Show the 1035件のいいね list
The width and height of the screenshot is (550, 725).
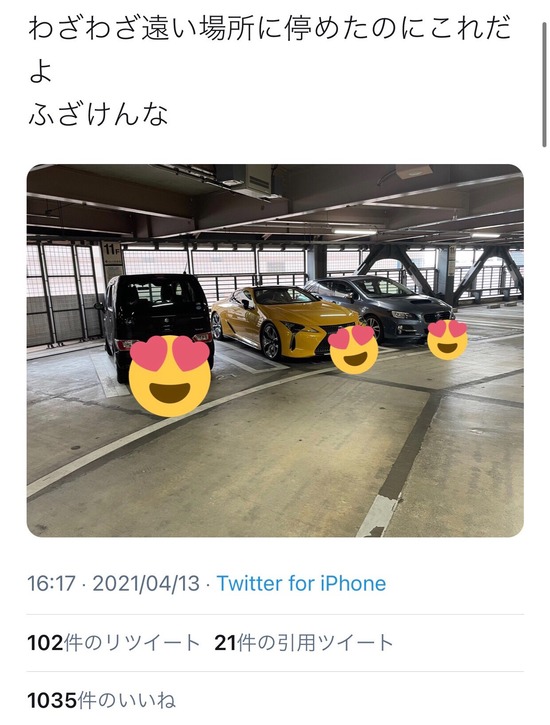coord(102,700)
